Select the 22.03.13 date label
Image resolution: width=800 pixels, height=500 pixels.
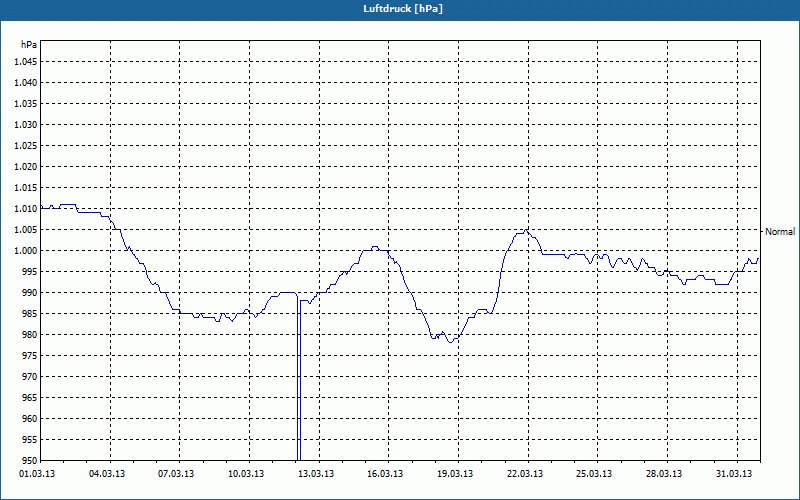(525, 474)
